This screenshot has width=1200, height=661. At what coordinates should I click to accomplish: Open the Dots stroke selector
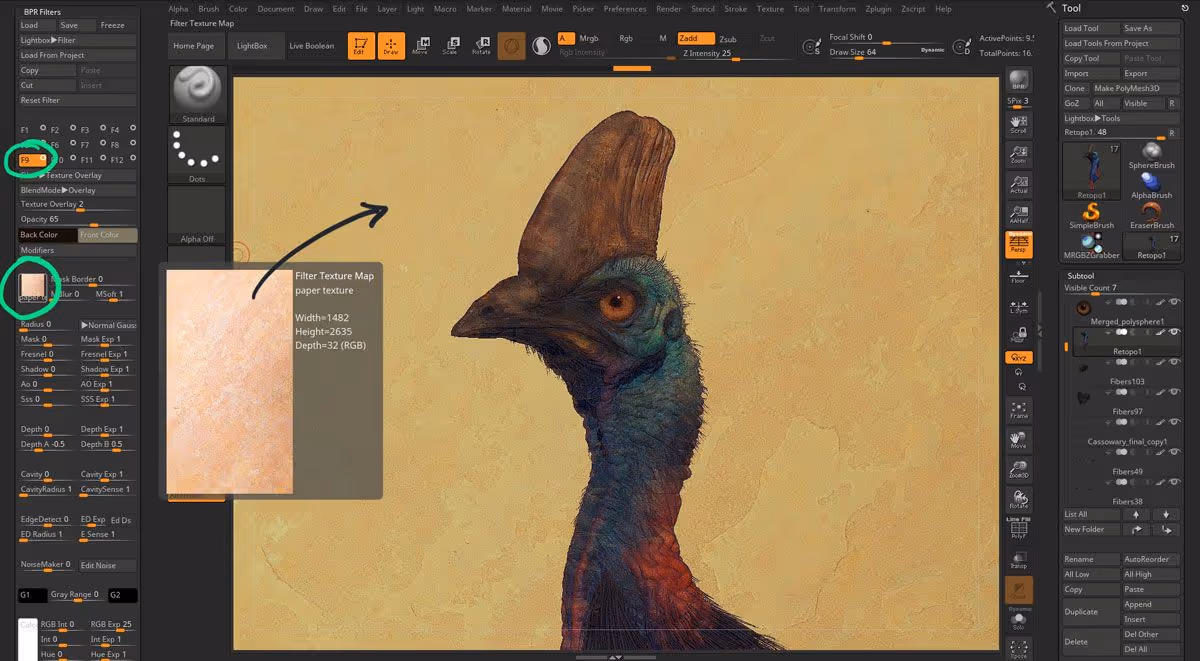pyautogui.click(x=198, y=155)
